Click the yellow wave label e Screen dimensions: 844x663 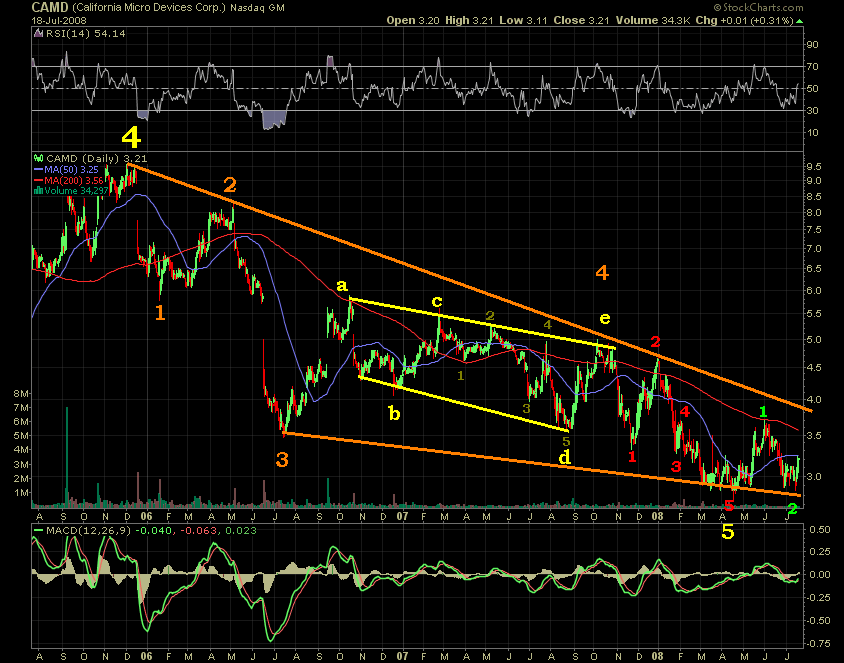point(605,318)
